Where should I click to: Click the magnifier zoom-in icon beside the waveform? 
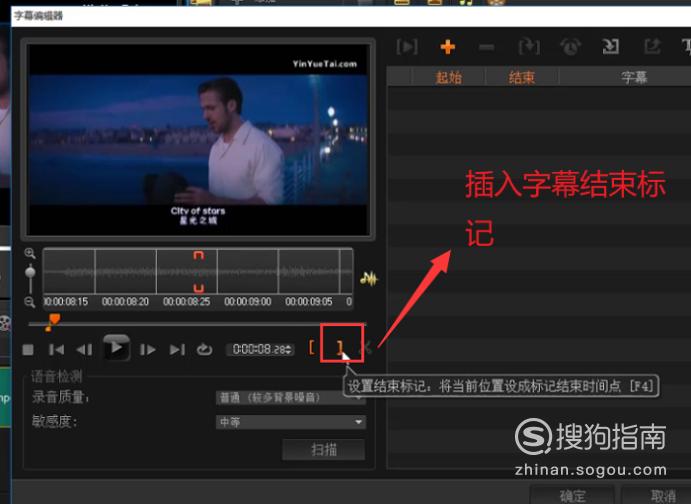pos(30,253)
